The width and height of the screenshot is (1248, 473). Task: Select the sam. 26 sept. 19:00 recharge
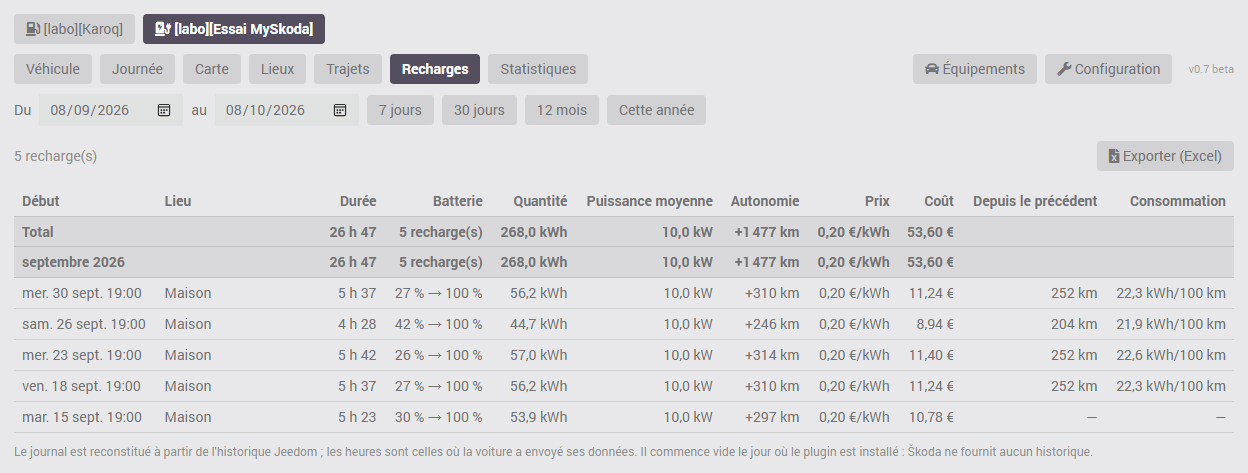[x=624, y=324]
